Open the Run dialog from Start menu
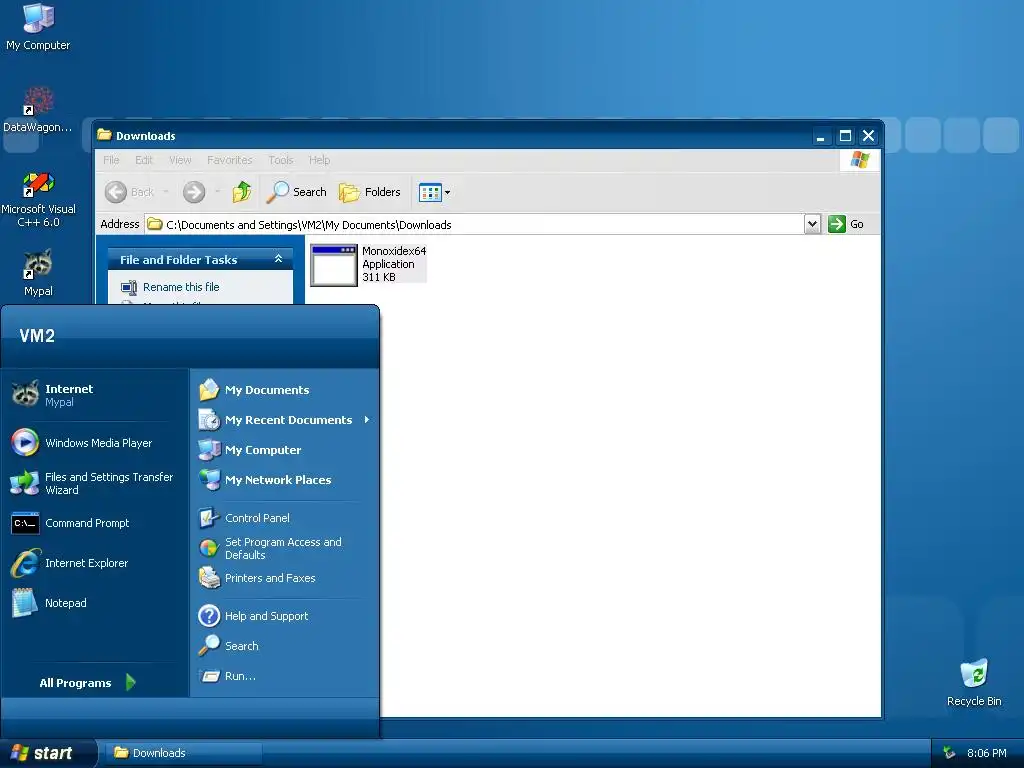Screen dimensions: 1024x768 285,676
